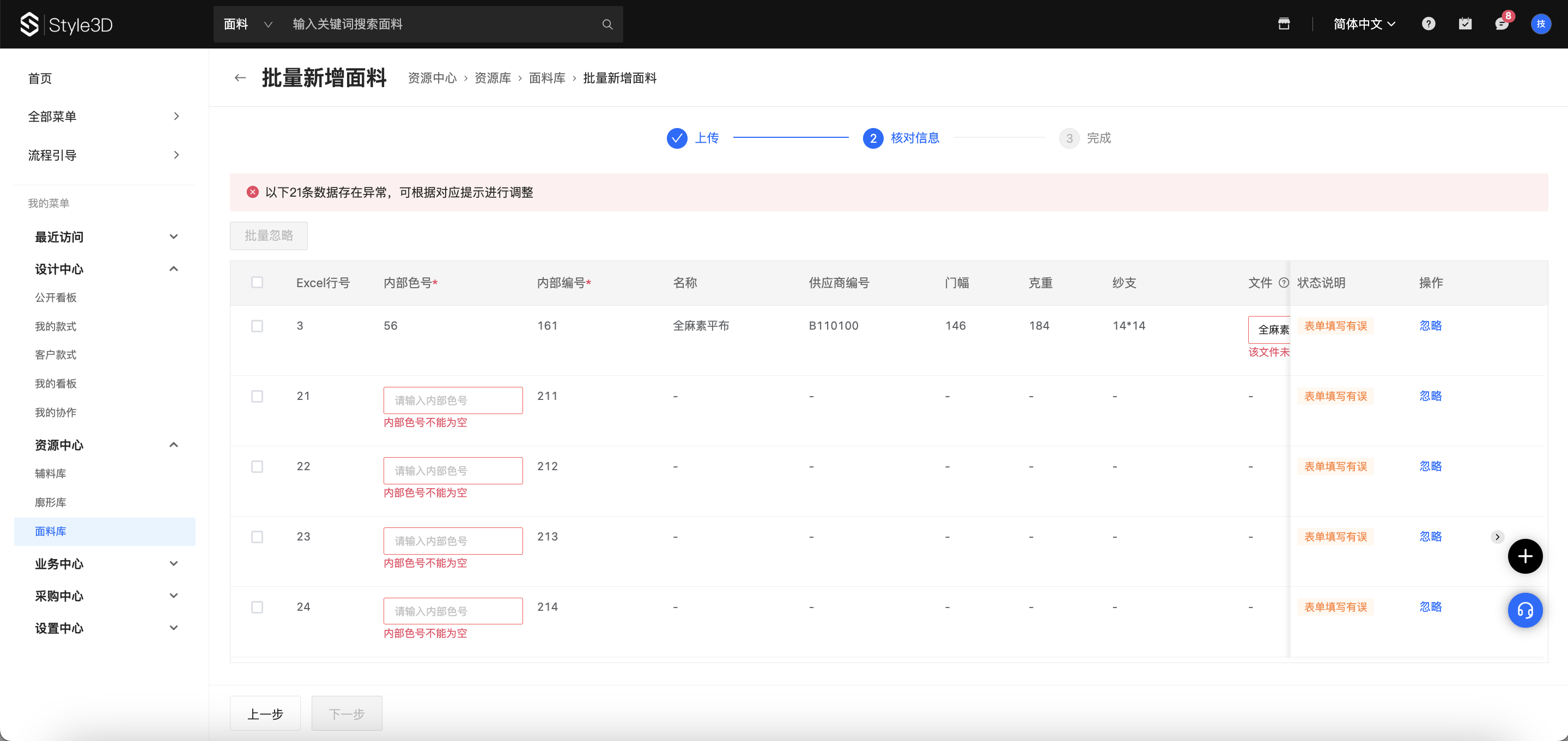Go to 首页 in the sidebar
Viewport: 1568px width, 741px height.
[x=40, y=78]
